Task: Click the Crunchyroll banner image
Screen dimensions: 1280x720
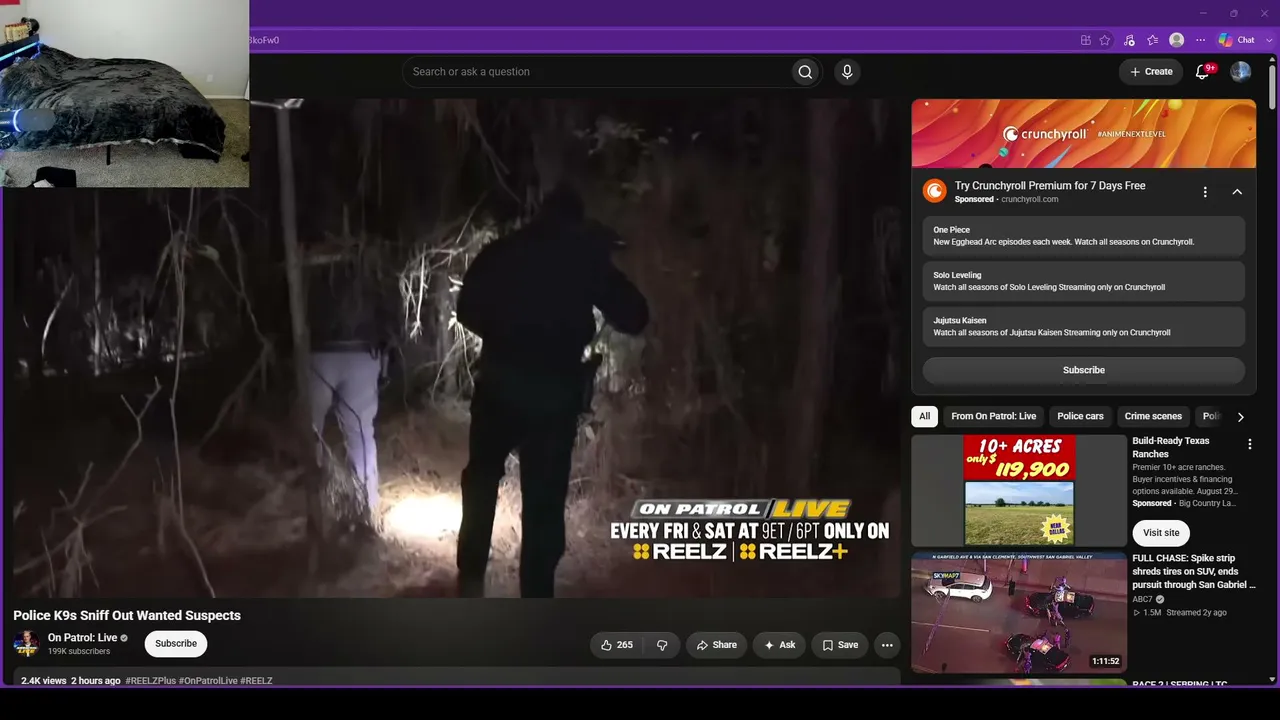Action: [1084, 133]
